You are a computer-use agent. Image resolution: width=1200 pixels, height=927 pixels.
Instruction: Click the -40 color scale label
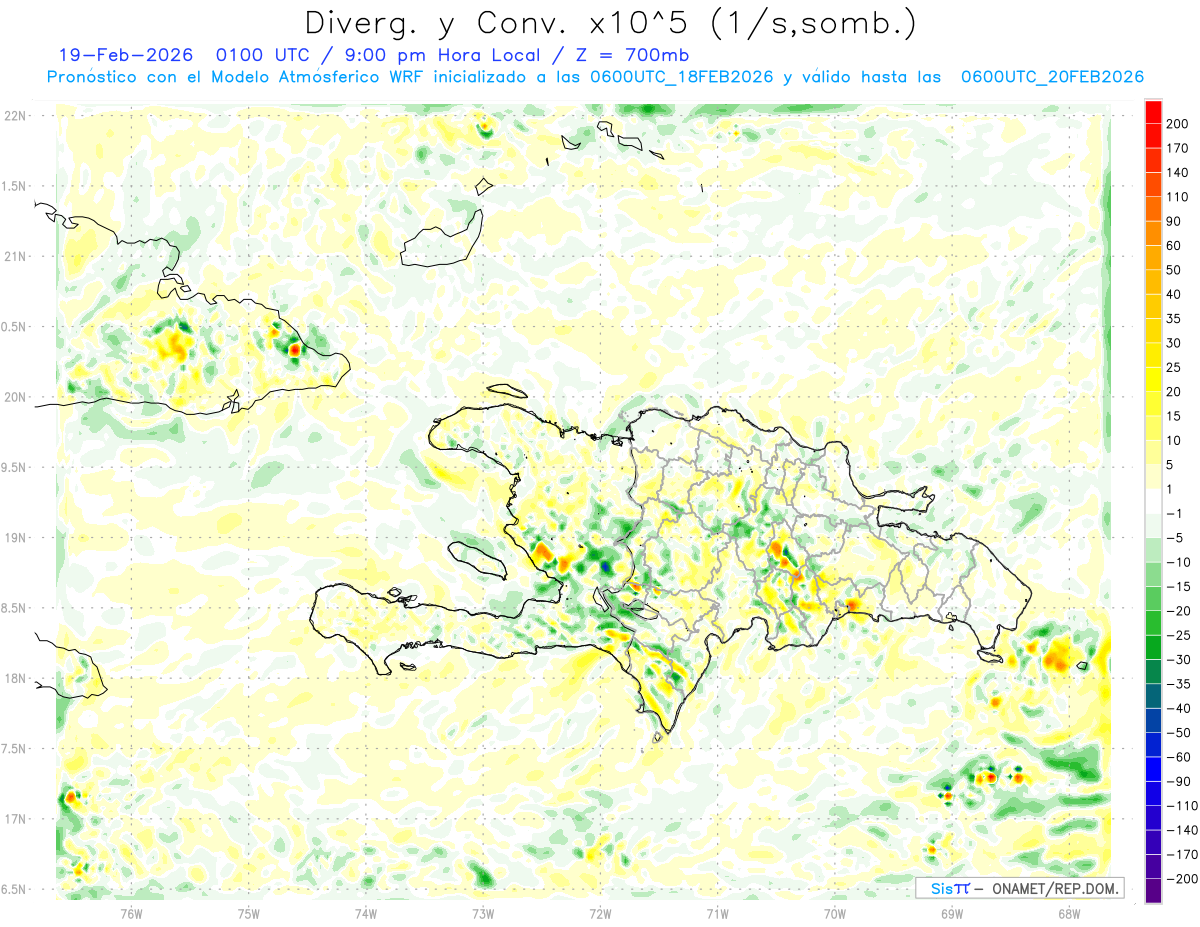pyautogui.click(x=1178, y=708)
